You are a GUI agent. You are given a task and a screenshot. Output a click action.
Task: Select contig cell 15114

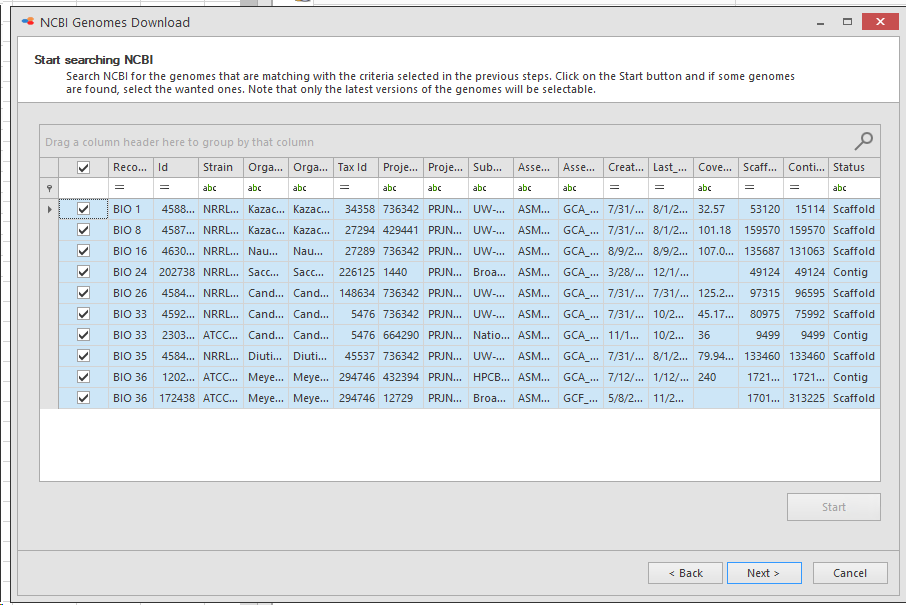pos(806,209)
